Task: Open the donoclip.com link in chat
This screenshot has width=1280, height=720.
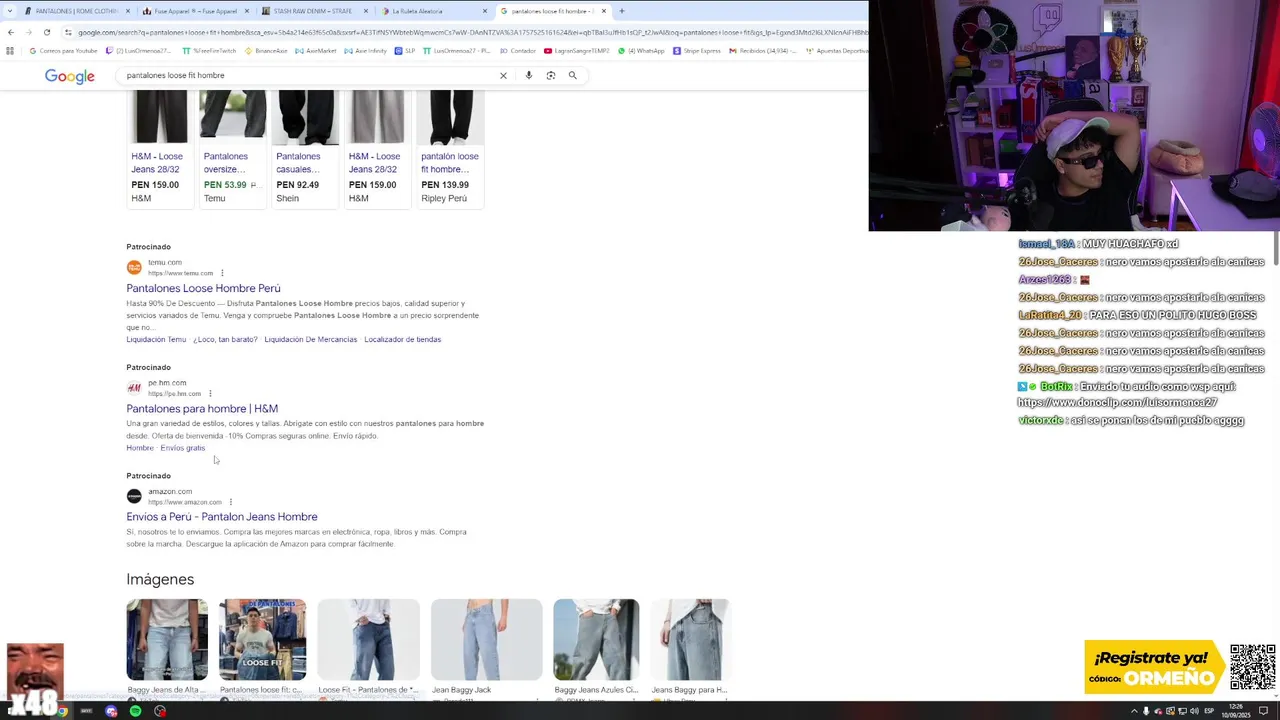Action: (x=1117, y=402)
